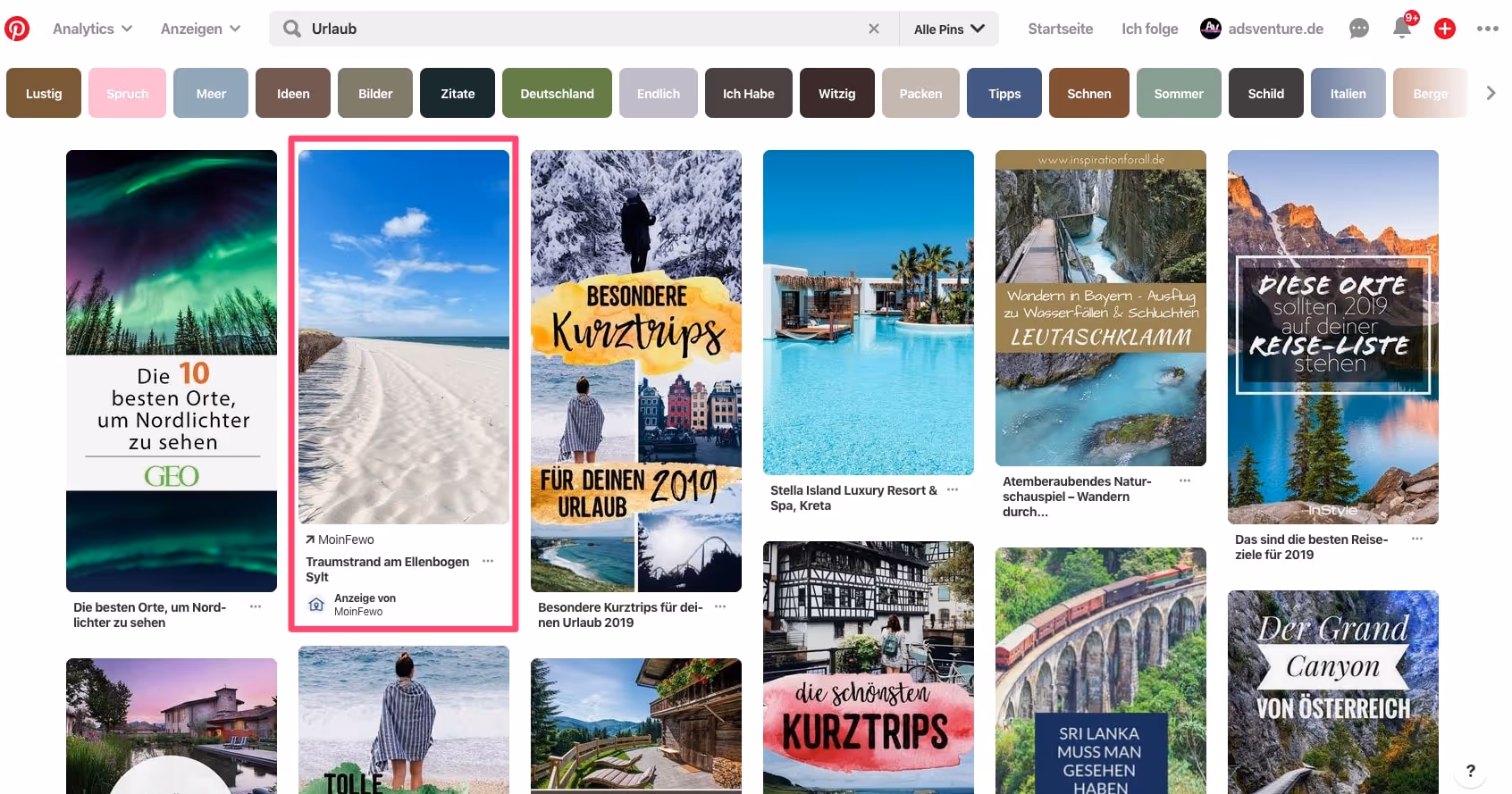Screen dimensions: 1512x794
Task: Choose the Schild chip
Action: pyautogui.click(x=1266, y=93)
